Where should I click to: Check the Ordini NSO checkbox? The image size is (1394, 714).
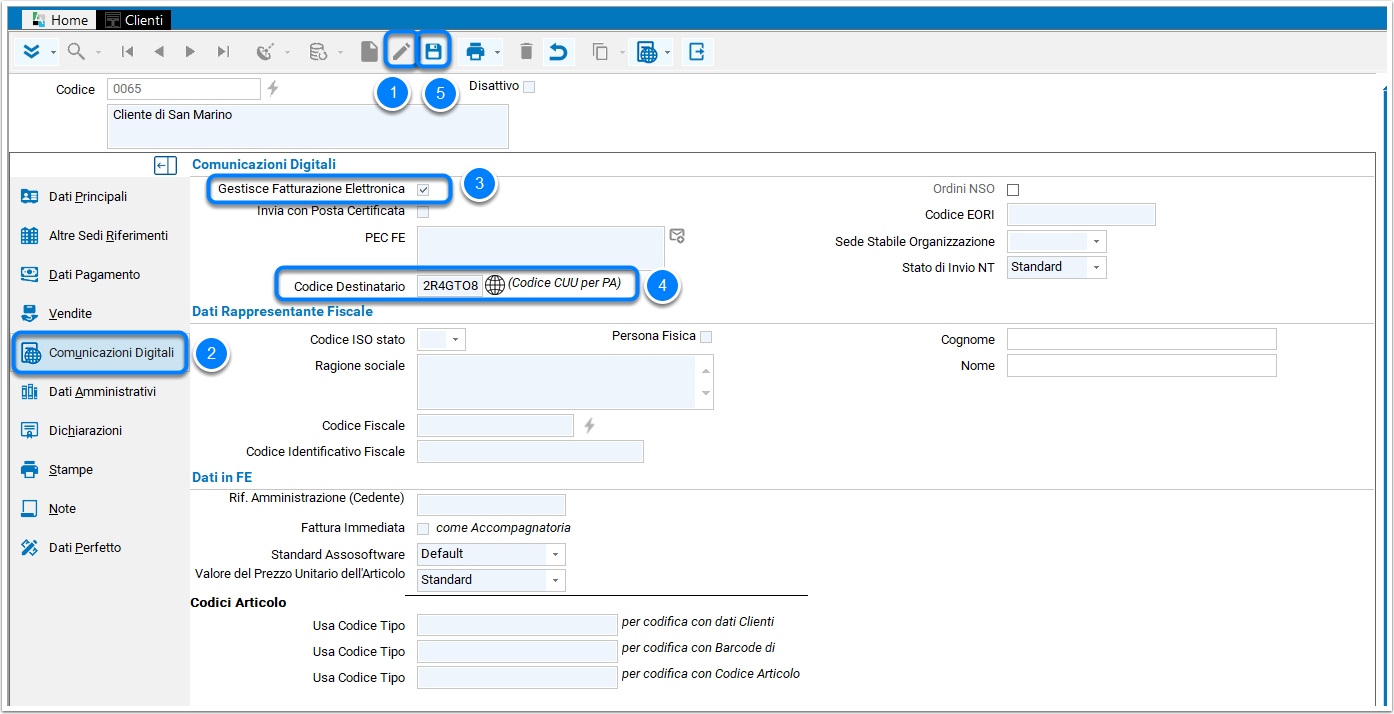(x=1013, y=190)
